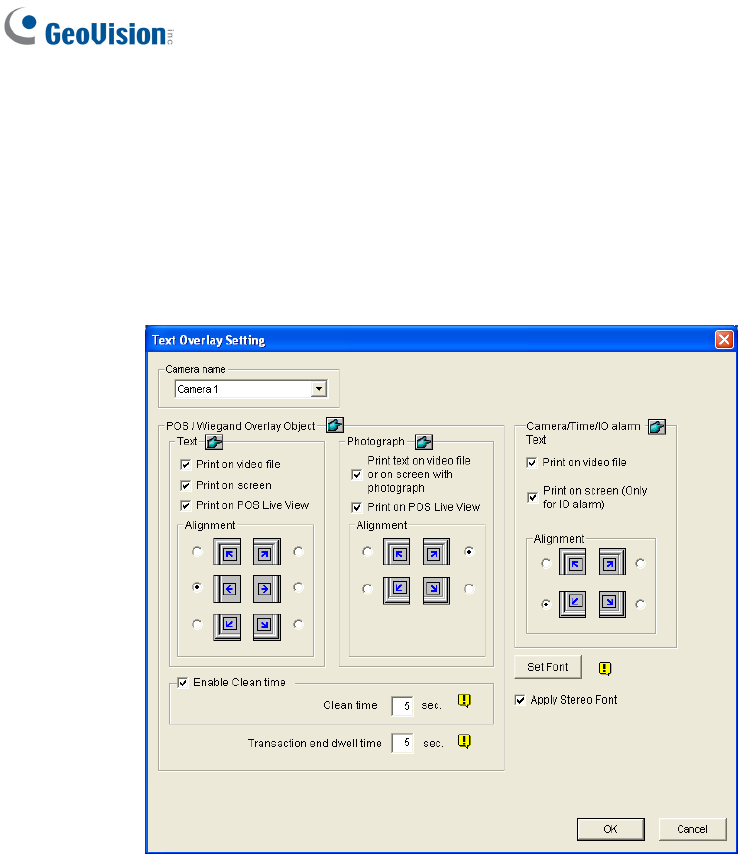This screenshot has height=854, width=738.
Task: Select top-right alignment radio in Camera/Time/IO alarm group
Action: [641, 563]
